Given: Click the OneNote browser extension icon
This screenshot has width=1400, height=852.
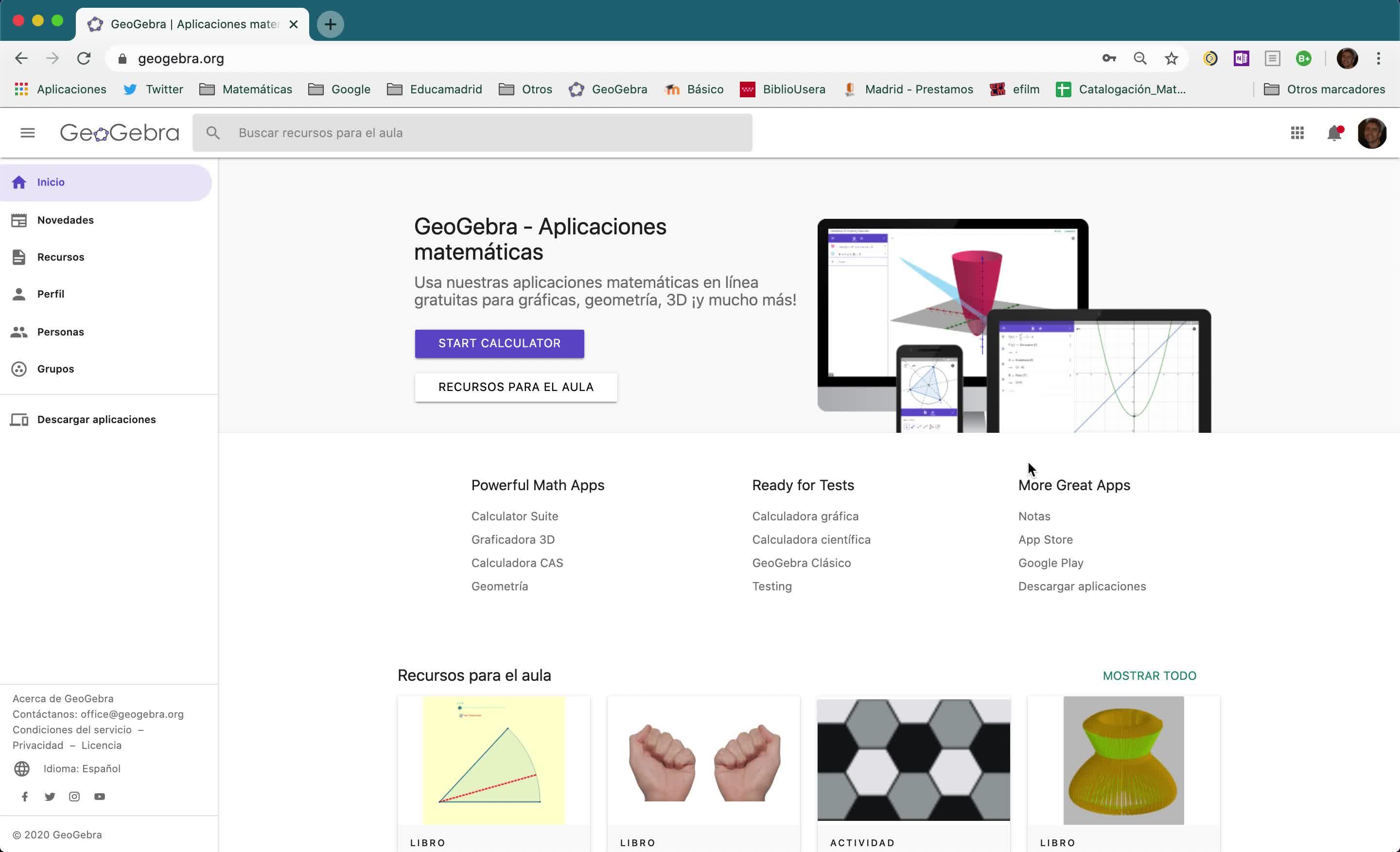Looking at the screenshot, I should (1241, 58).
